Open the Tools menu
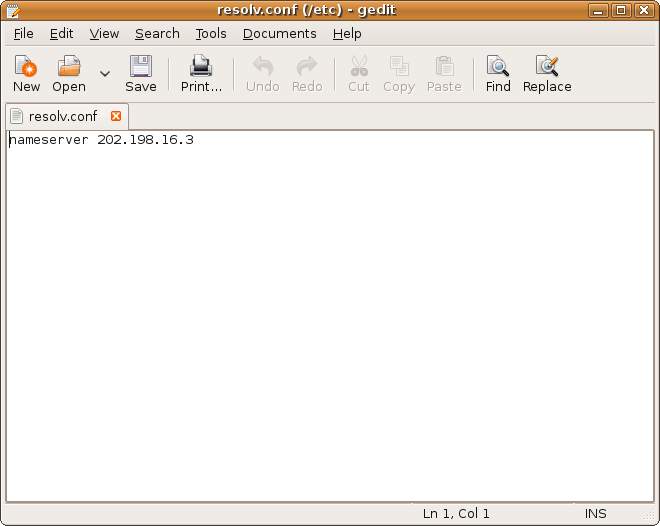 coord(211,34)
